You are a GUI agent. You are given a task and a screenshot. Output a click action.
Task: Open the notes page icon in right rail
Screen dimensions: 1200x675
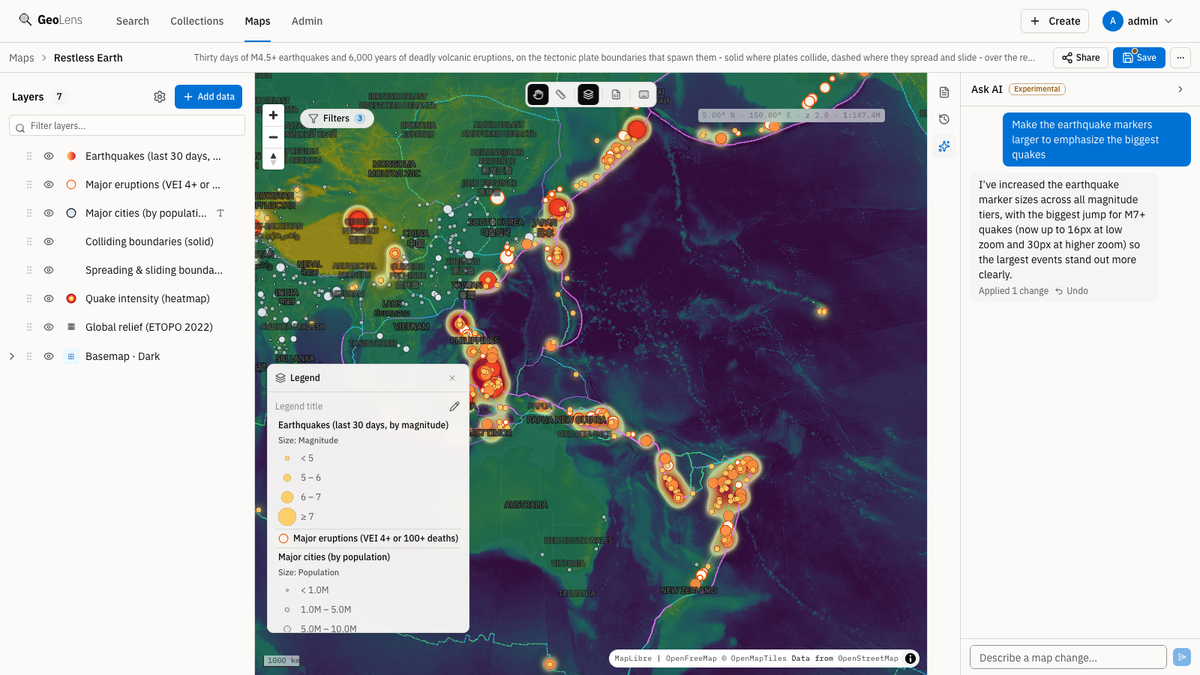(x=944, y=92)
